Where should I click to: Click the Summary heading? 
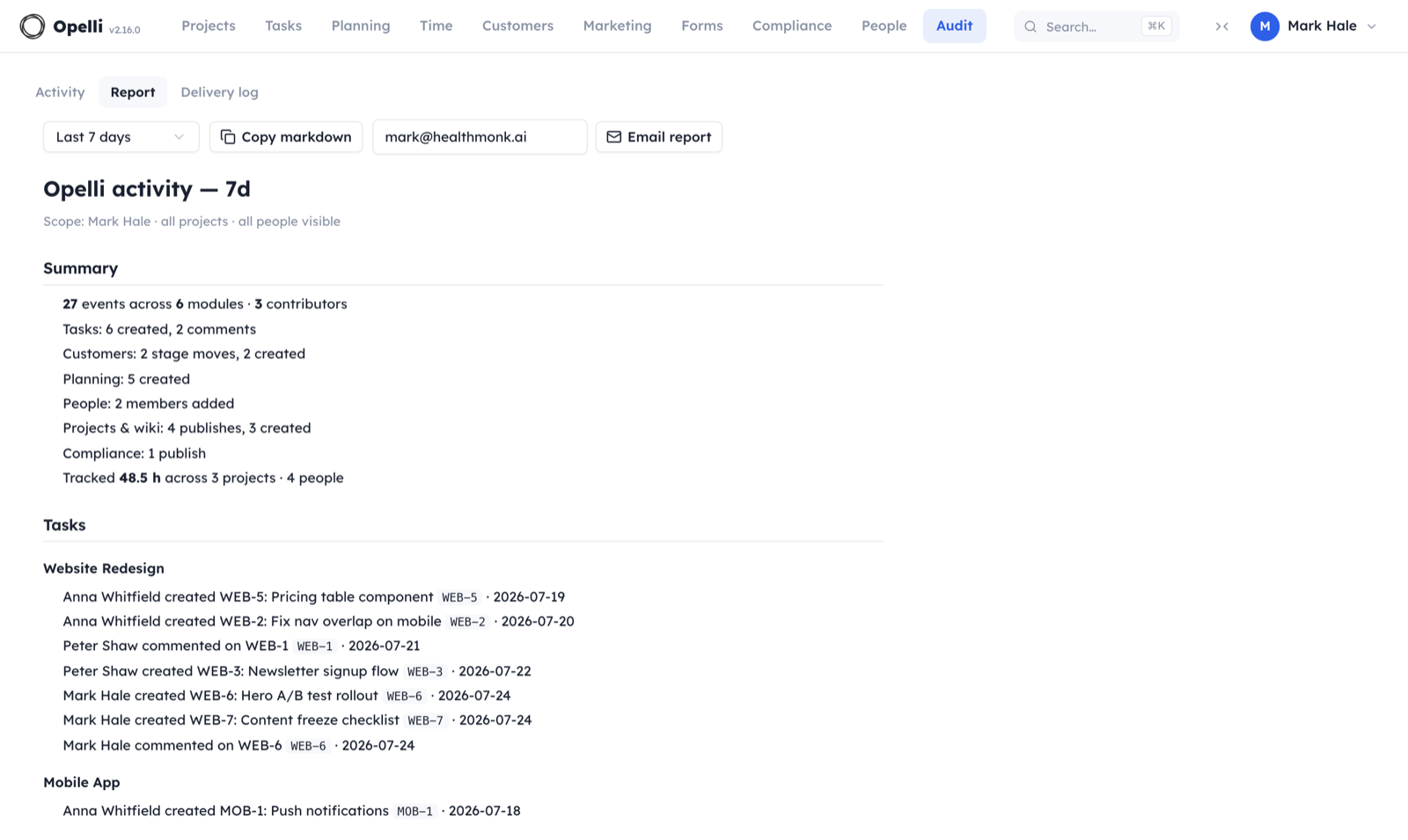[81, 268]
